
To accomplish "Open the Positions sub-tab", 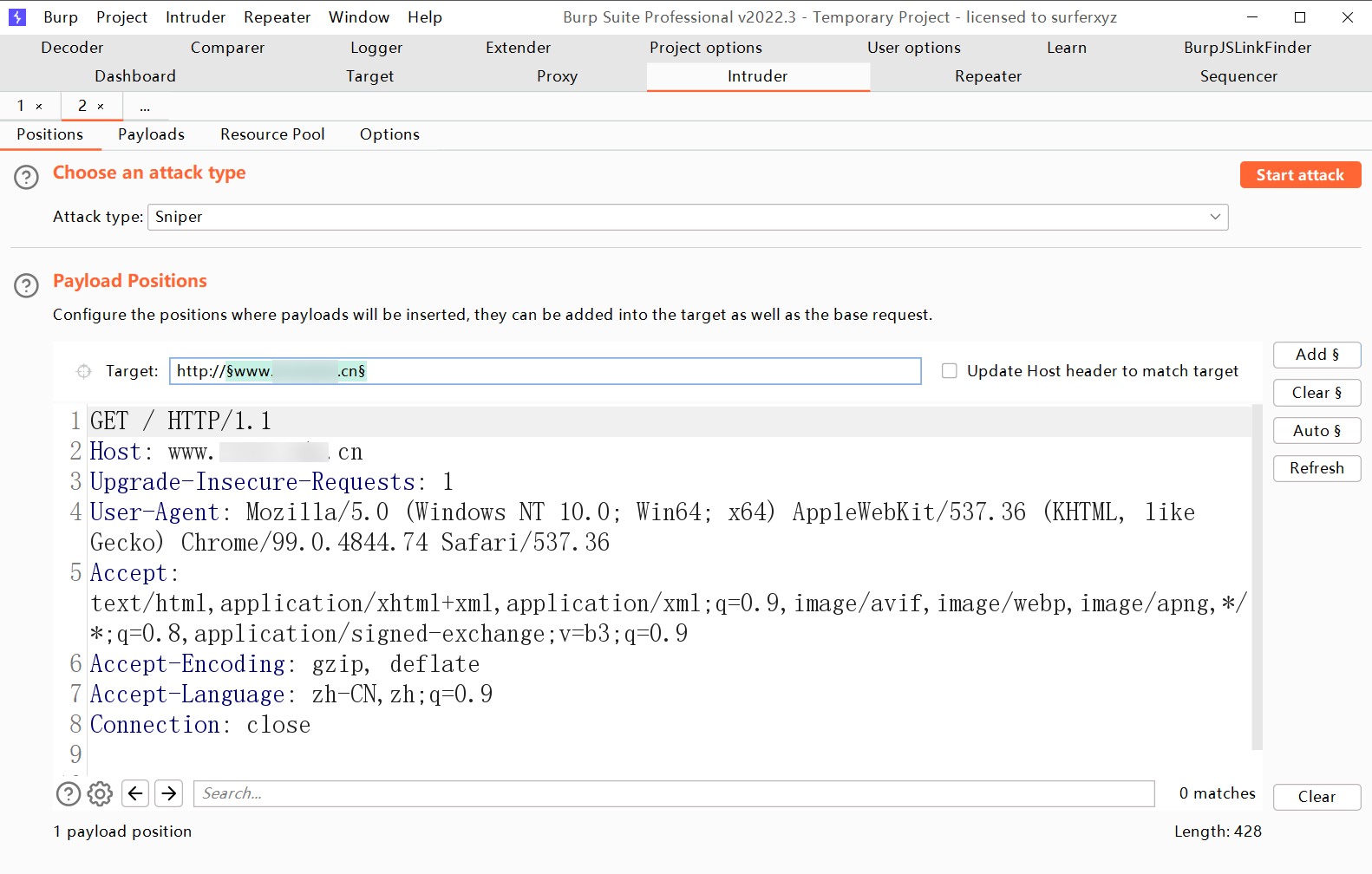I will (50, 134).
